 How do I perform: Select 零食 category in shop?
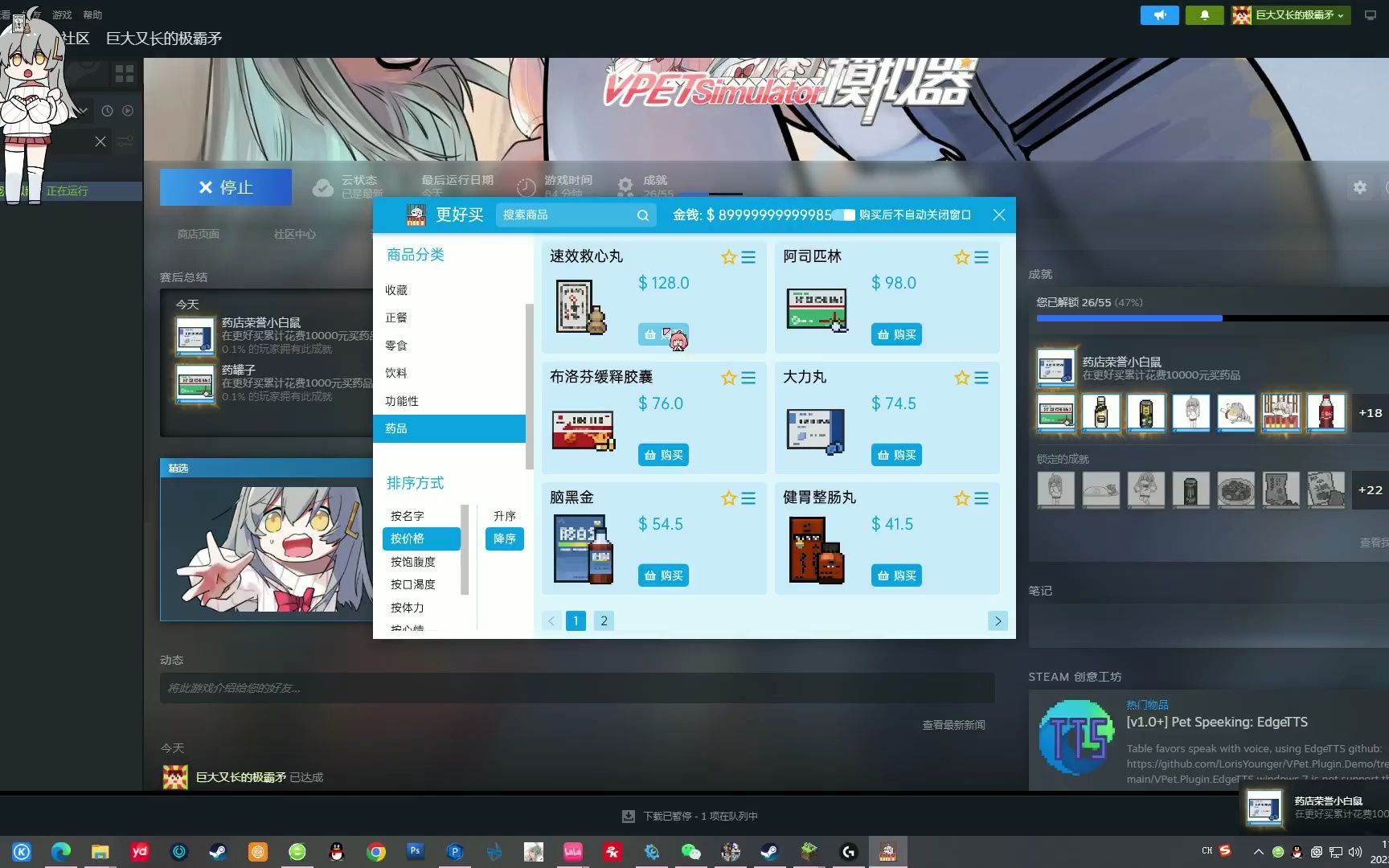pyautogui.click(x=449, y=346)
